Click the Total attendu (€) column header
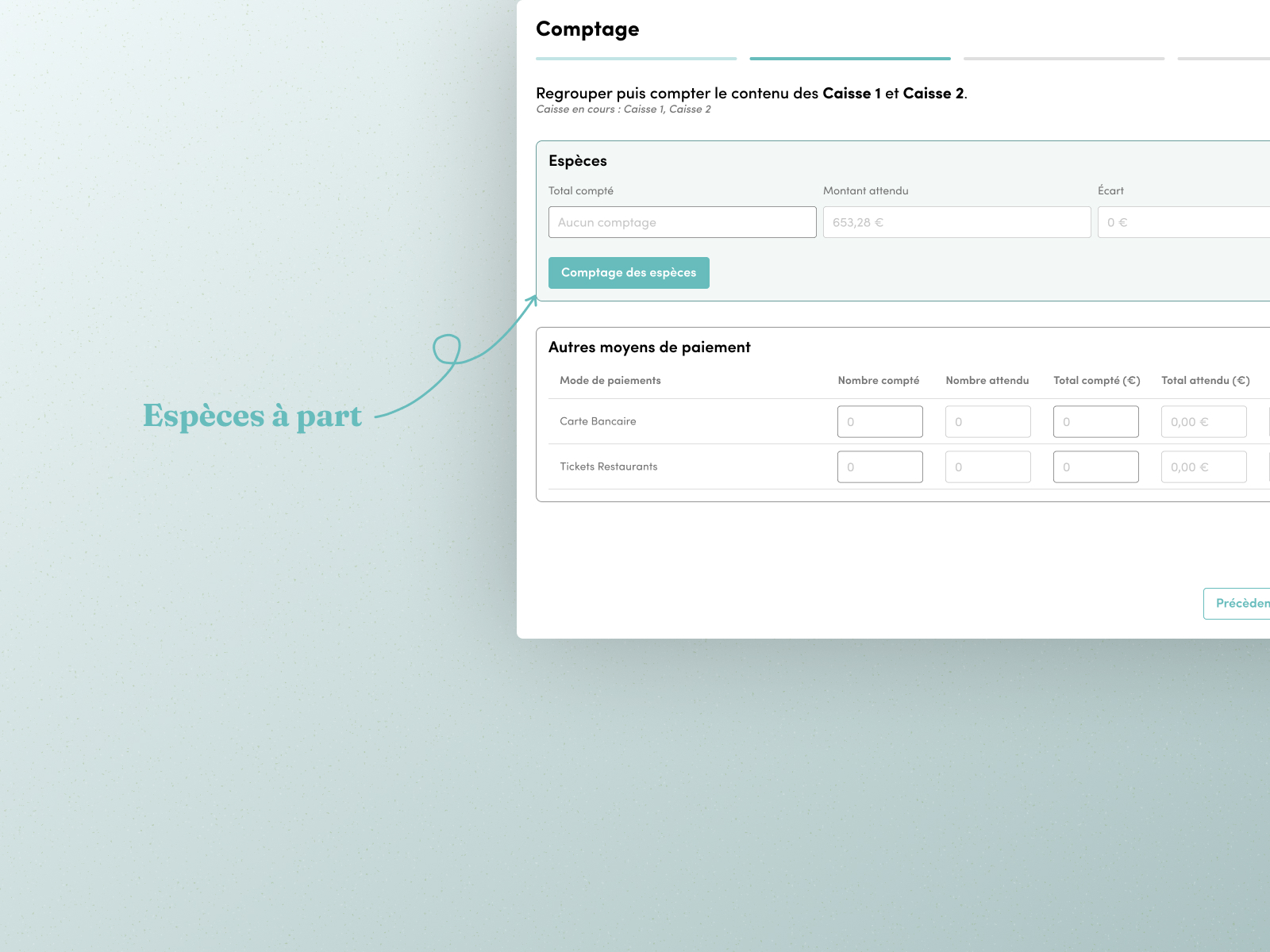 tap(1206, 381)
